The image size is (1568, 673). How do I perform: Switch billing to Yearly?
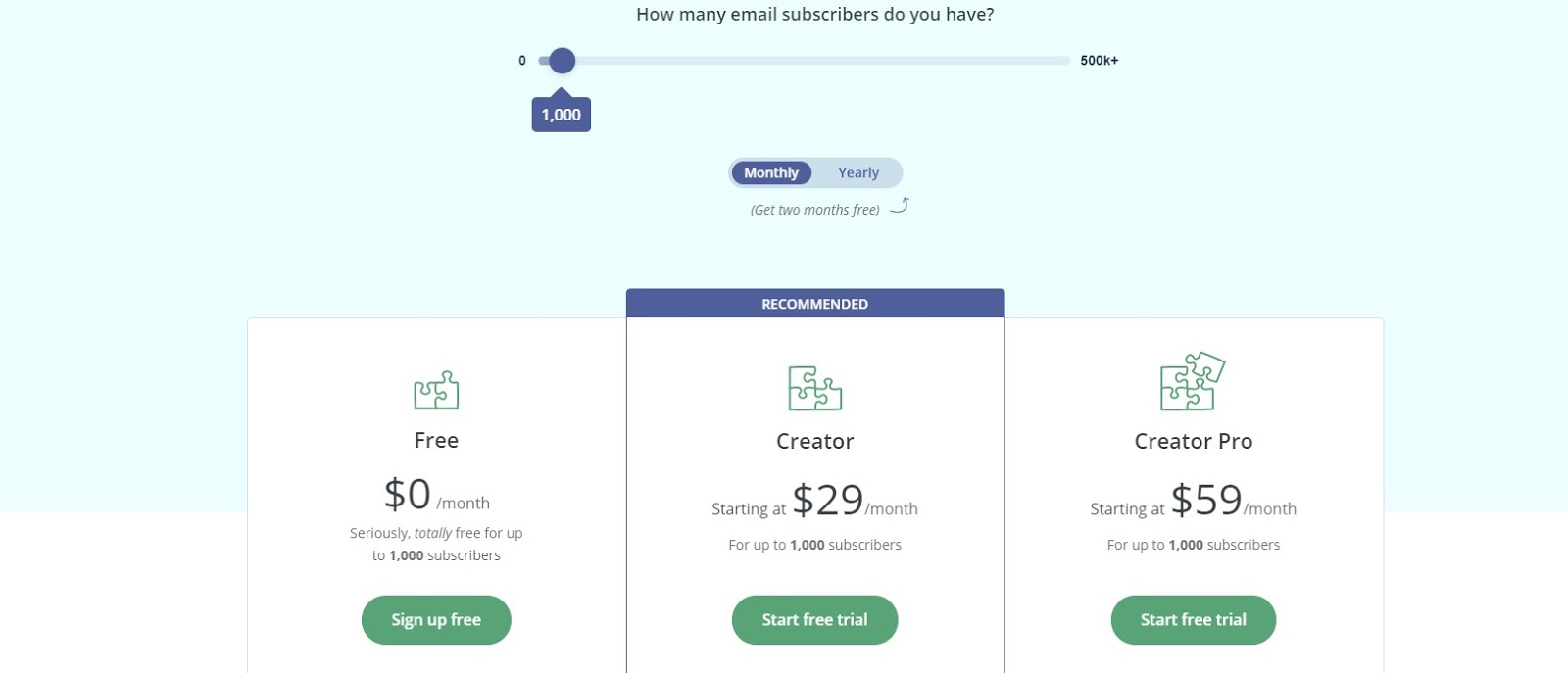(x=857, y=172)
